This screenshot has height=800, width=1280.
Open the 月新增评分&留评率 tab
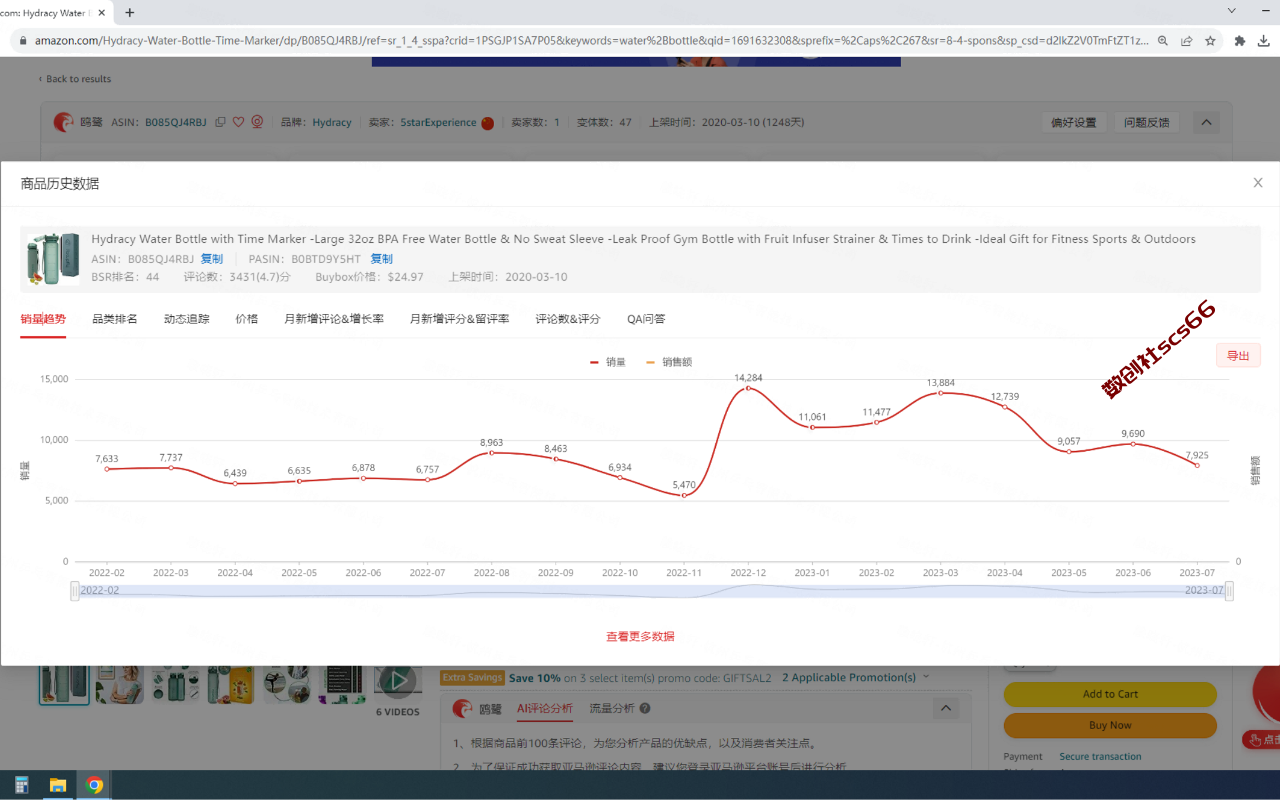pyautogui.click(x=460, y=319)
